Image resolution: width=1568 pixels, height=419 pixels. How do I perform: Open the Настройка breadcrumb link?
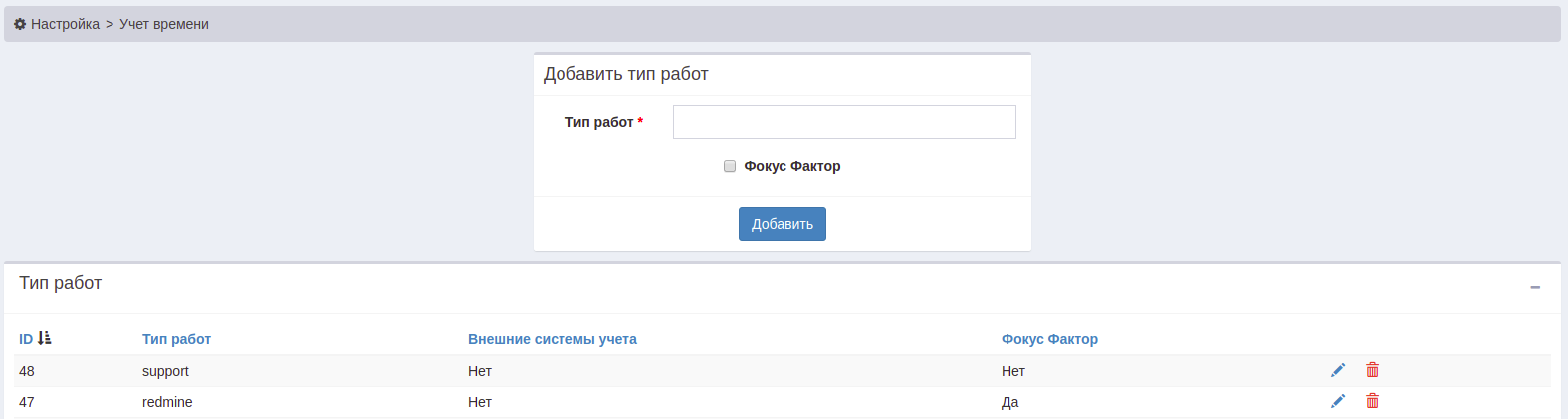65,24
